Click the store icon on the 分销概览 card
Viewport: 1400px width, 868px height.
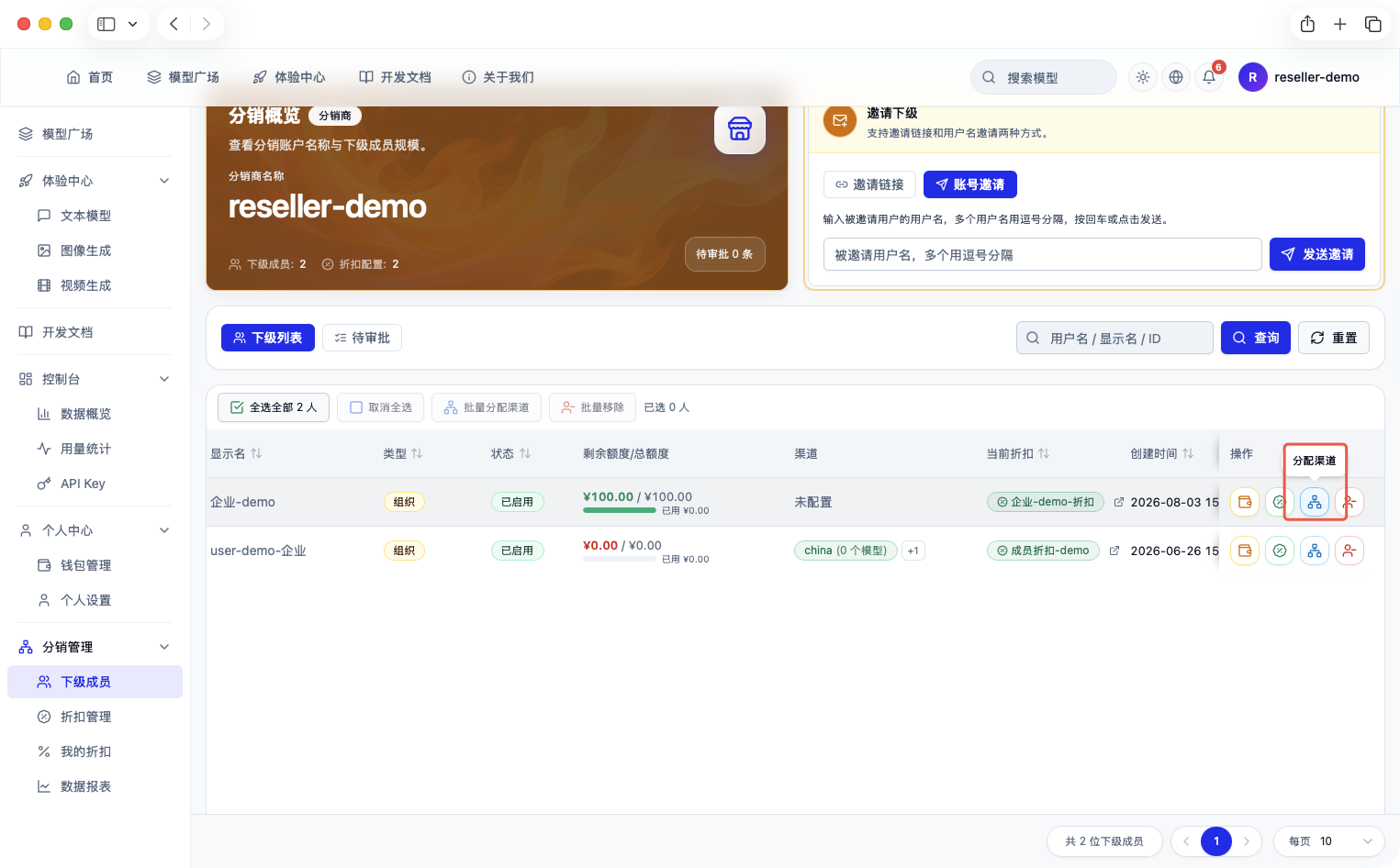tap(740, 128)
